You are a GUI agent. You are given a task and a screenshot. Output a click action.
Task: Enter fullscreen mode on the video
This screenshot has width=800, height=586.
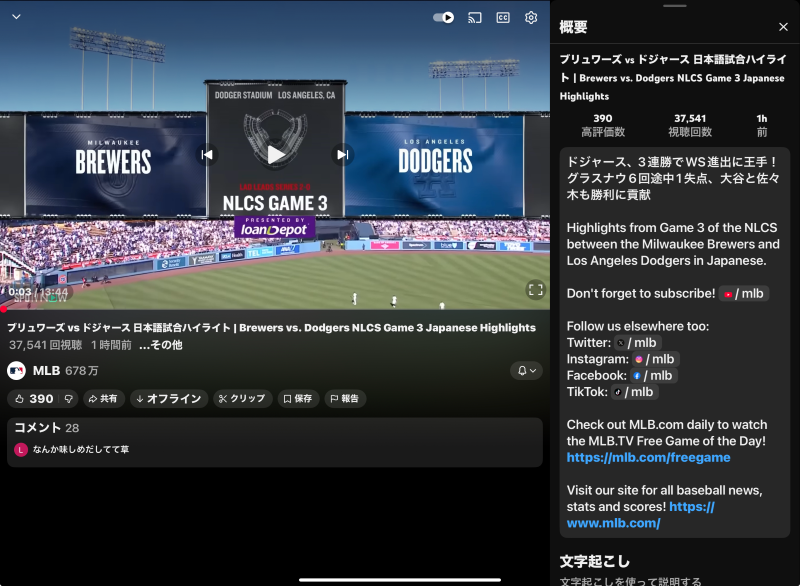click(535, 290)
